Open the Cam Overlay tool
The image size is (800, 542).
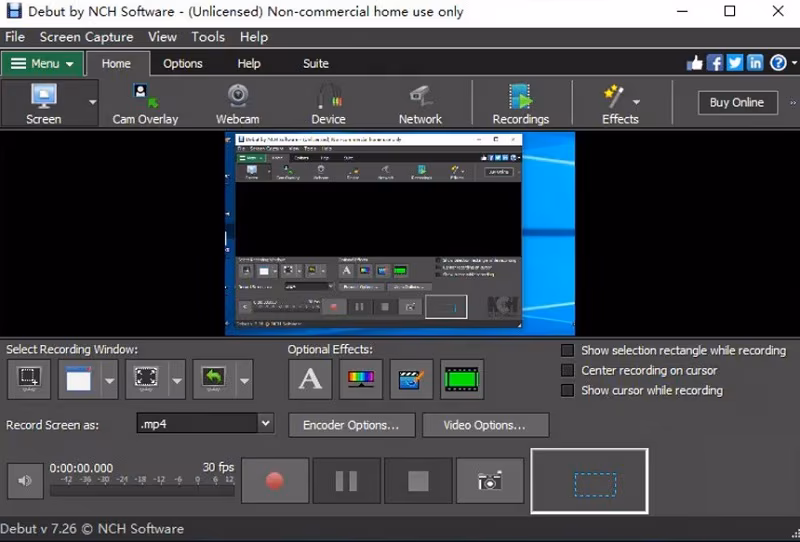[145, 104]
